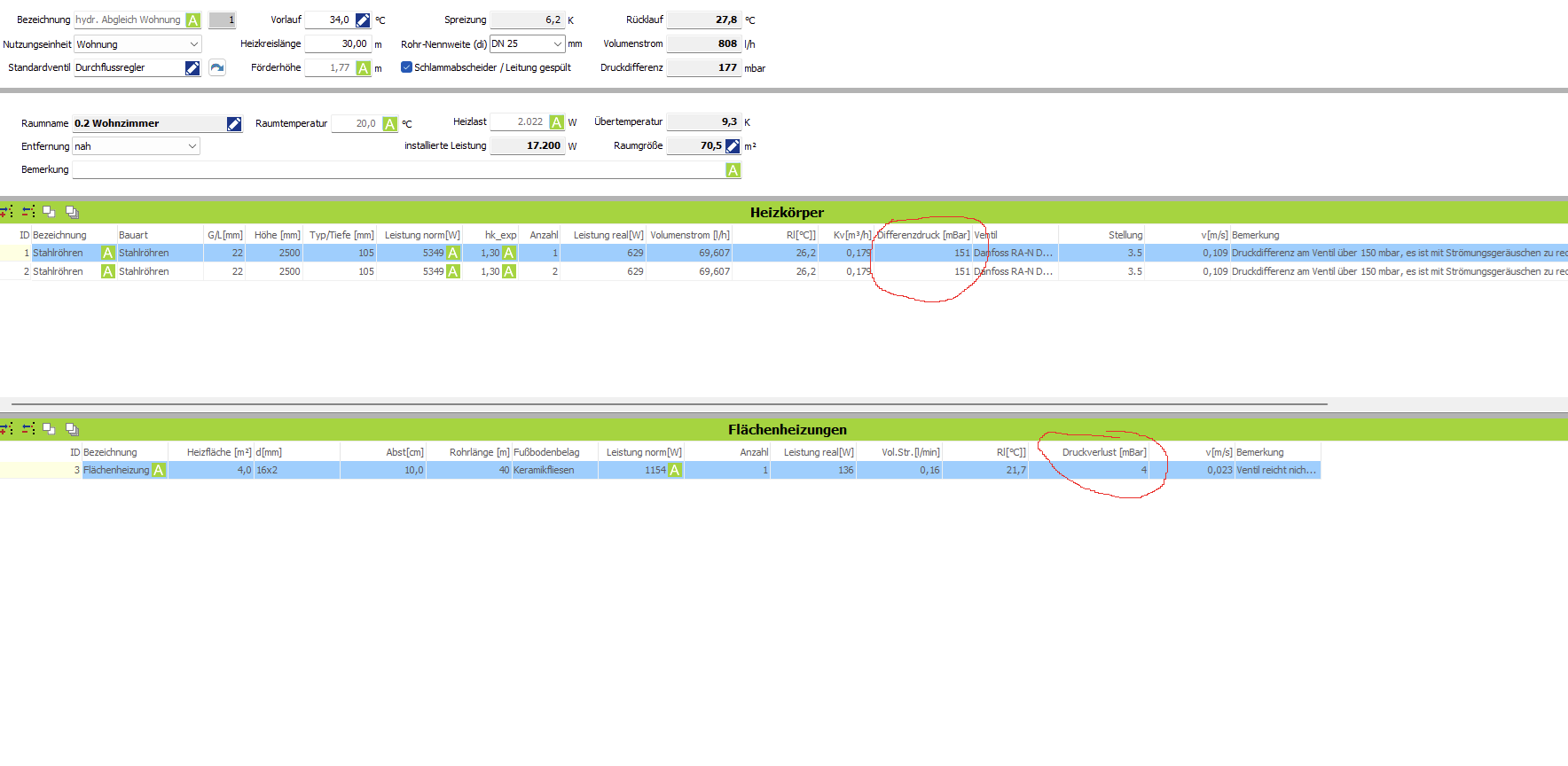Click the duplicate-all icon in Heizkörper toolbar
1568x766 pixels.
[x=72, y=212]
